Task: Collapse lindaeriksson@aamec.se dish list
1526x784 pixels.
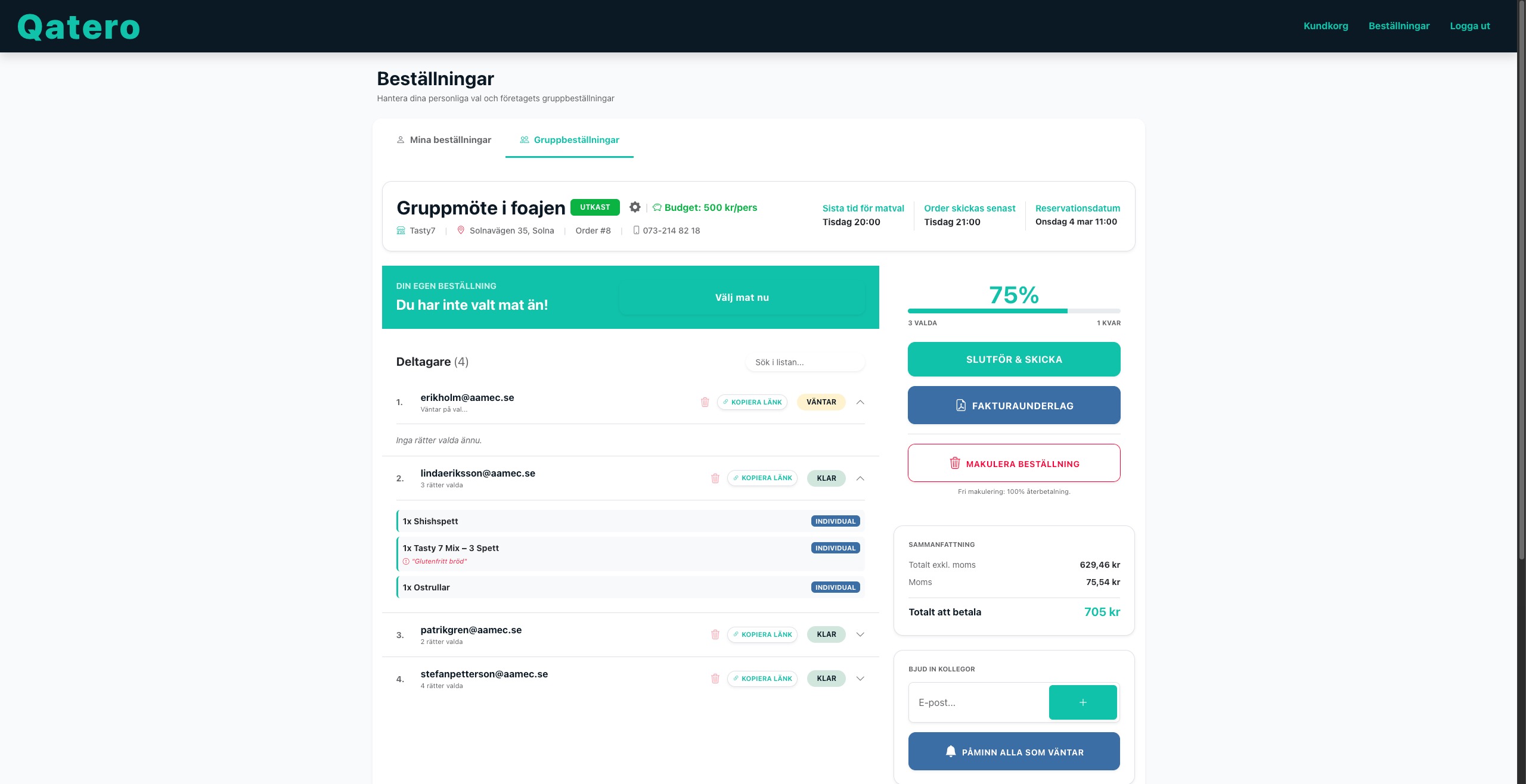Action: pos(860,478)
